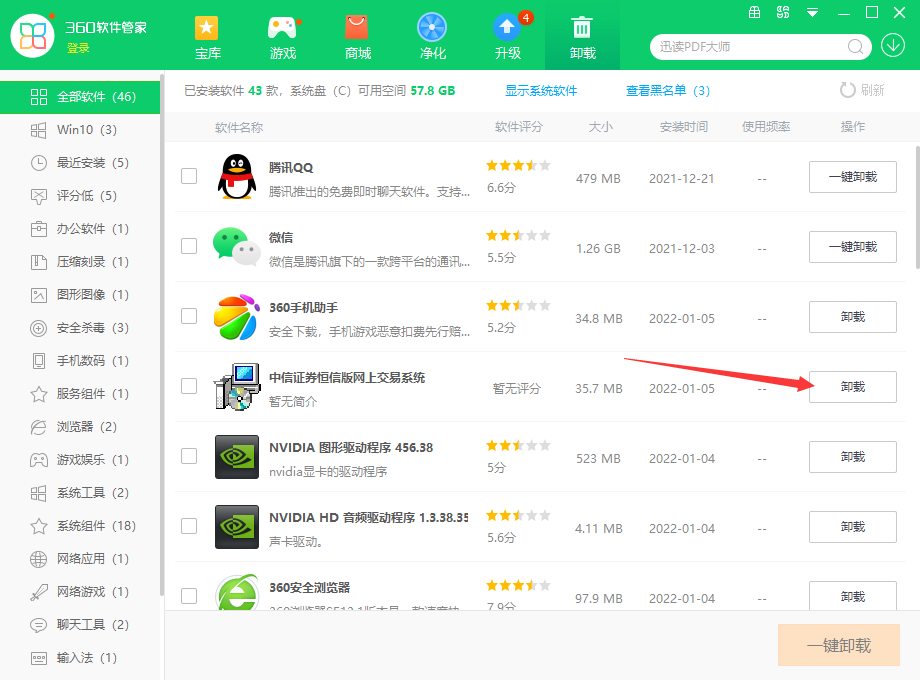Viewport: 920px width, 680px height.
Task: Select 最近安装 (5) category
Action: click(80, 163)
